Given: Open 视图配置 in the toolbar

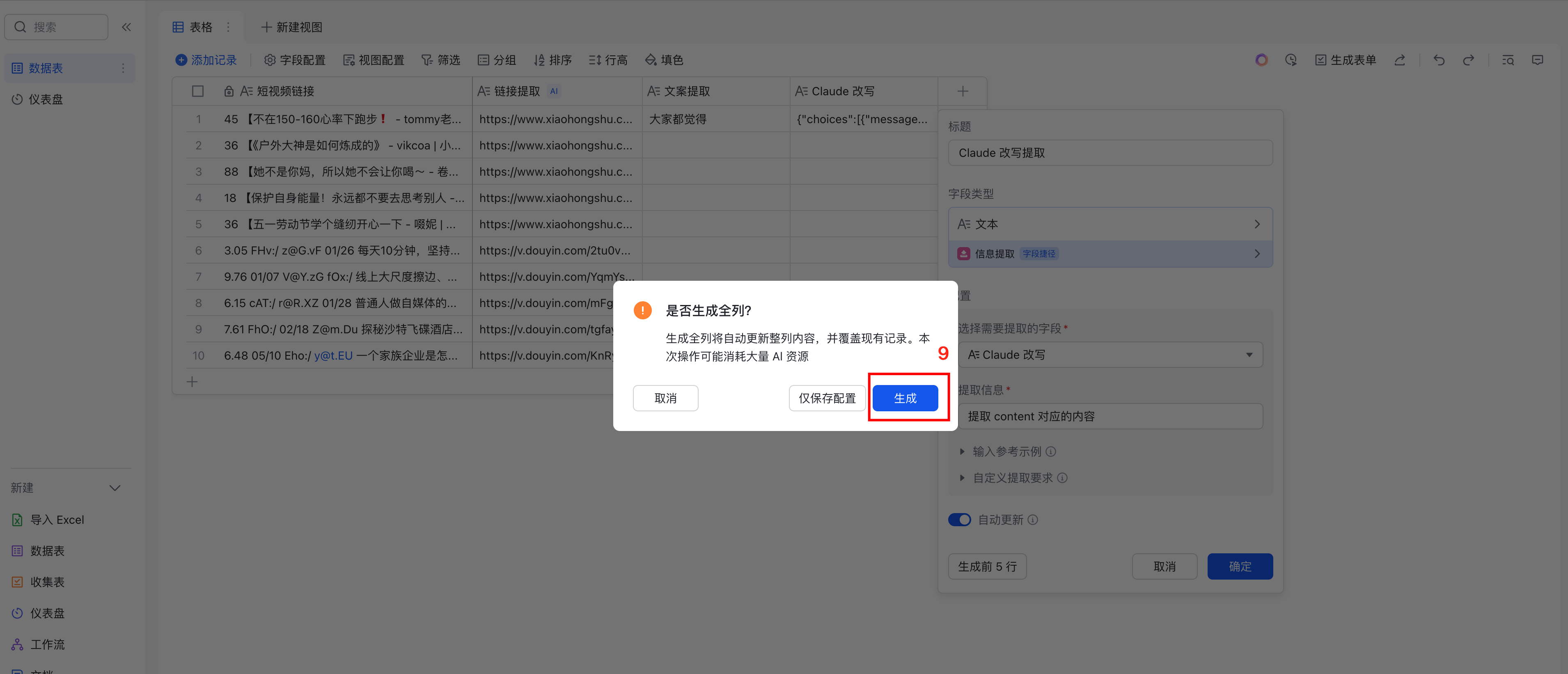Looking at the screenshot, I should click(374, 60).
